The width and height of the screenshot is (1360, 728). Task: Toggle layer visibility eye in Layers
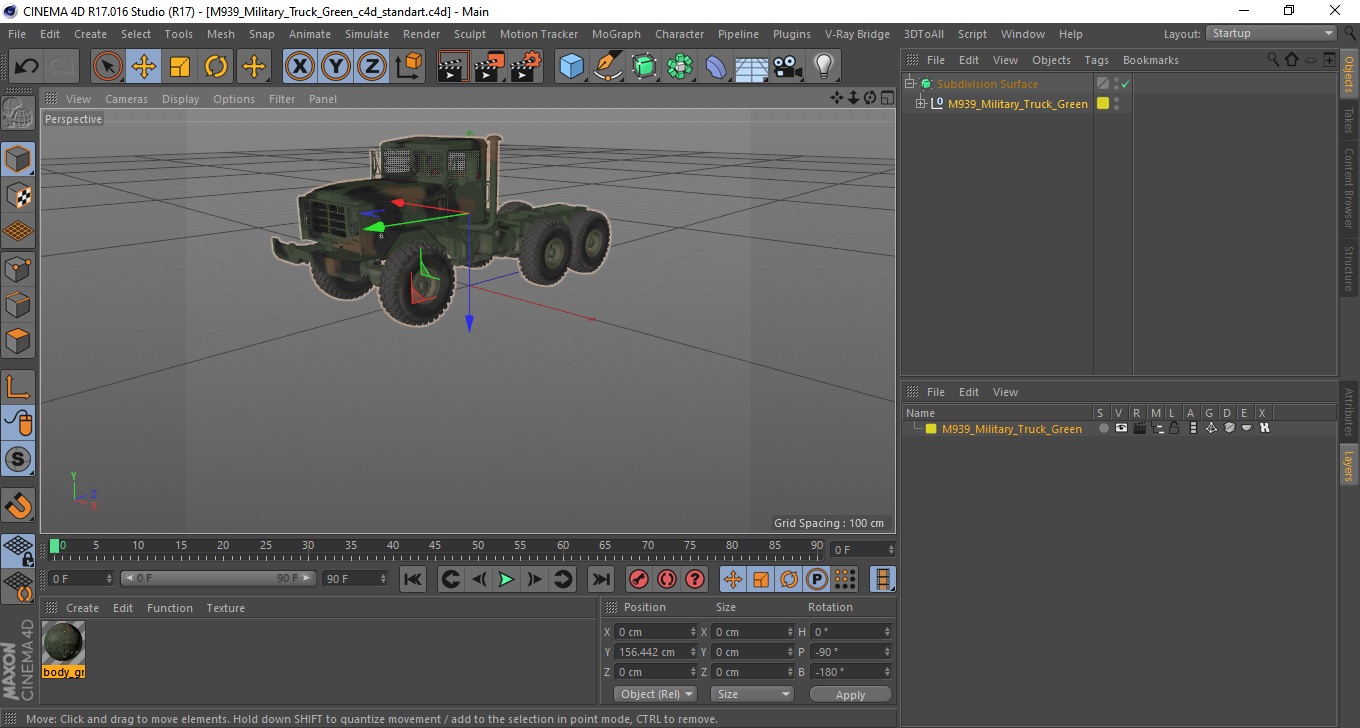pos(1121,428)
